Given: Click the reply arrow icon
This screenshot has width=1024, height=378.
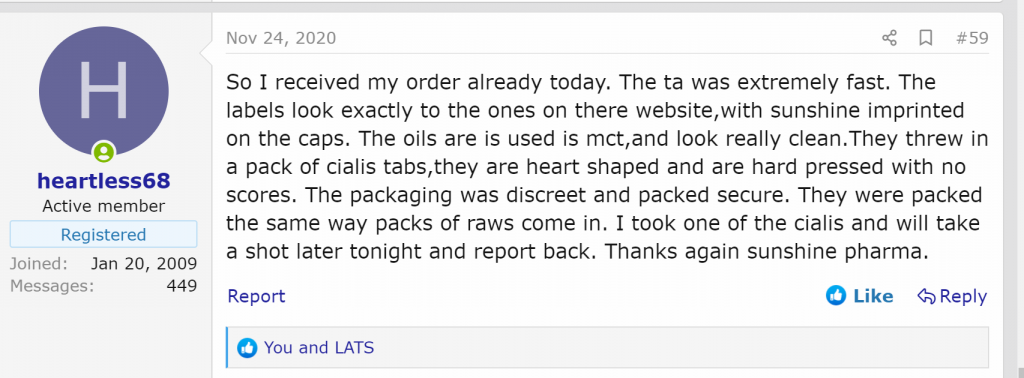Looking at the screenshot, I should pyautogui.click(x=926, y=296).
